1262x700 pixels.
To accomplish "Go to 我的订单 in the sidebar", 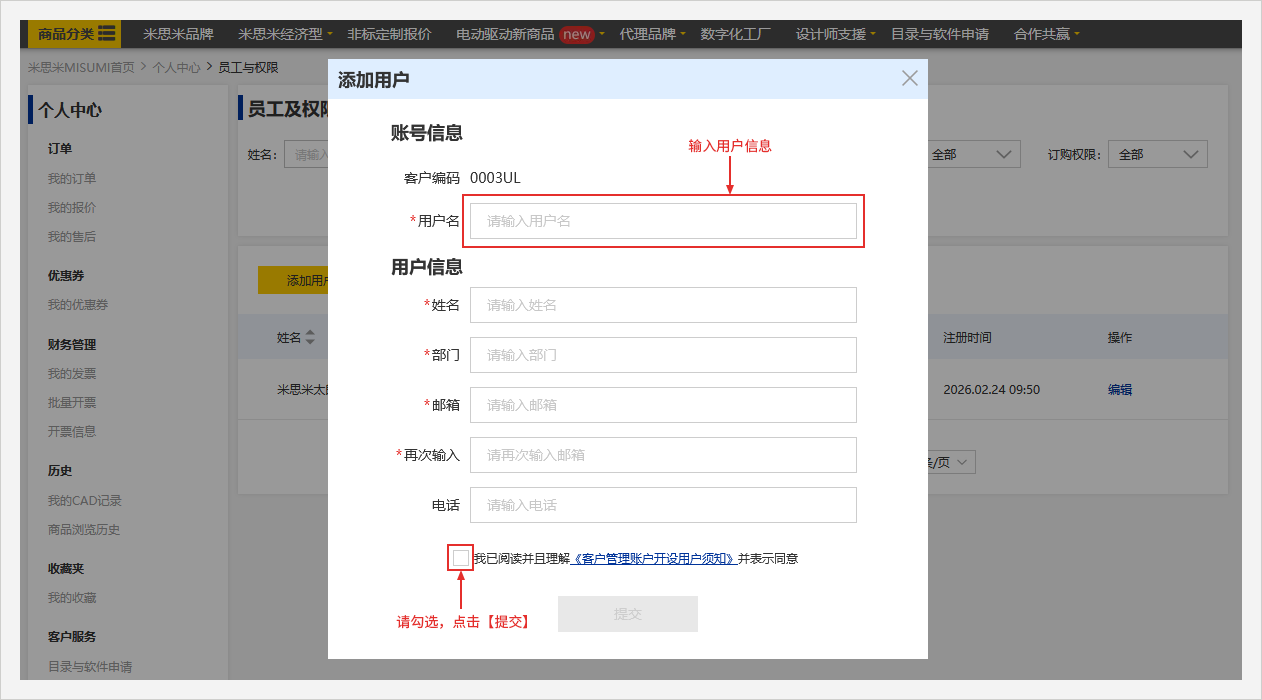I will click(x=72, y=179).
